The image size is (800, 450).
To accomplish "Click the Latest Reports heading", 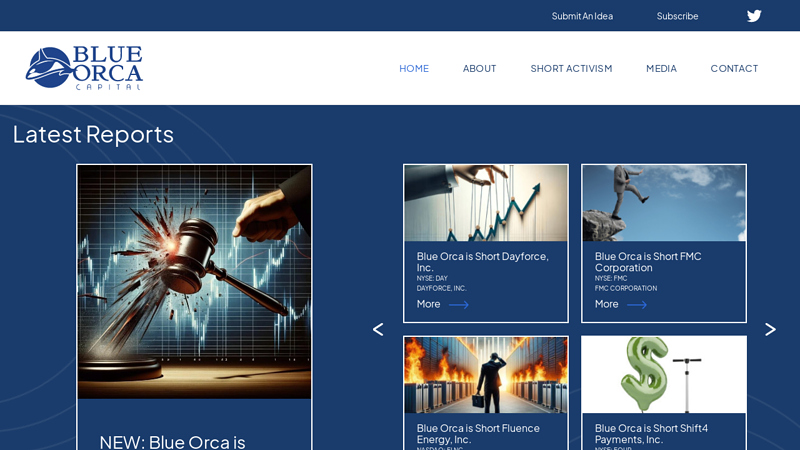I will tap(93, 134).
